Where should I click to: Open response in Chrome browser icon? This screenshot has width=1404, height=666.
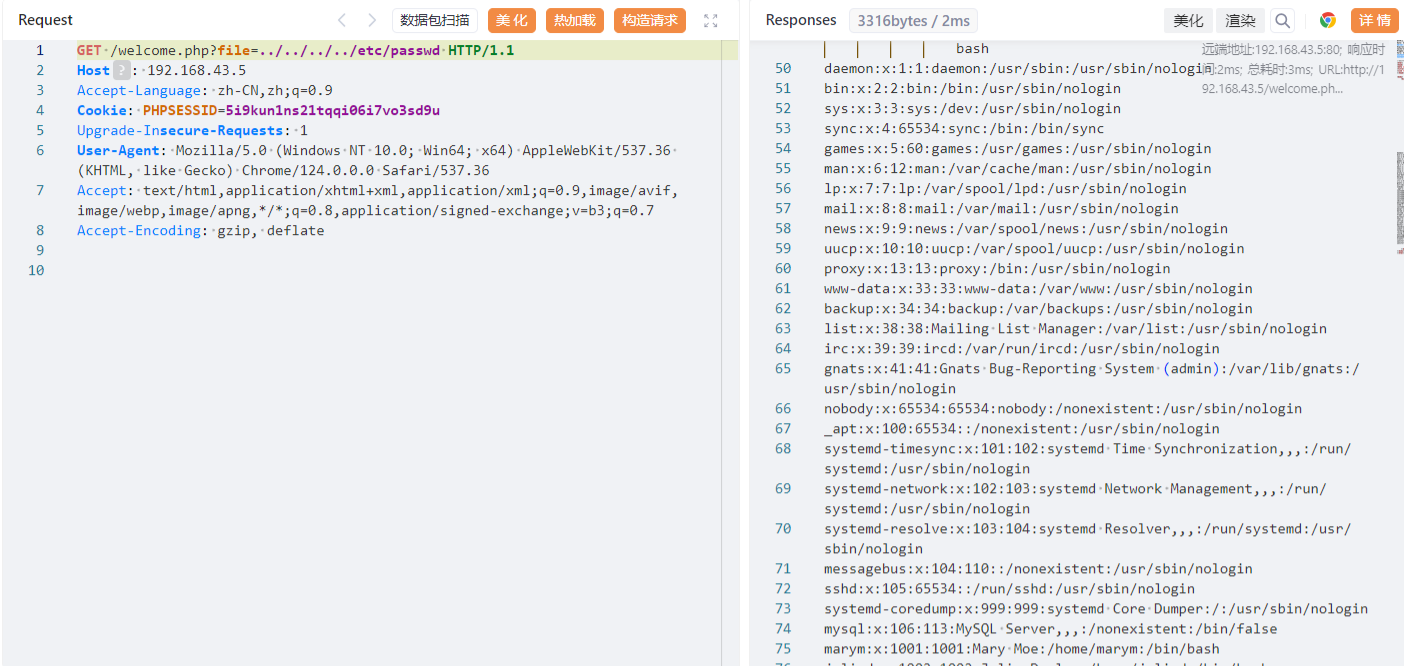click(1328, 20)
